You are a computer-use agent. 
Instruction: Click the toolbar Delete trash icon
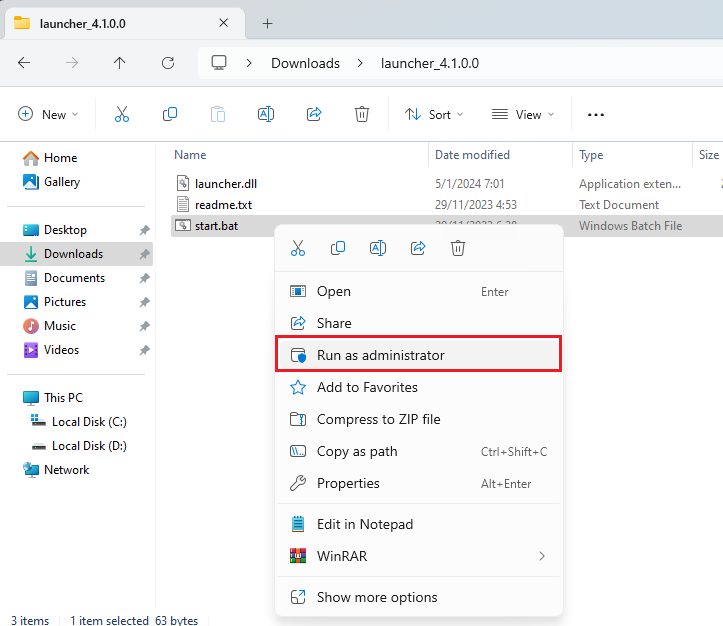(362, 115)
